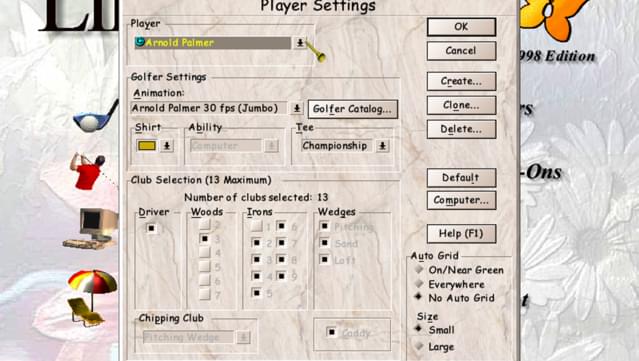
Task: Click the Animation field showing 30 fps (Jumbo)
Action: tap(209, 108)
